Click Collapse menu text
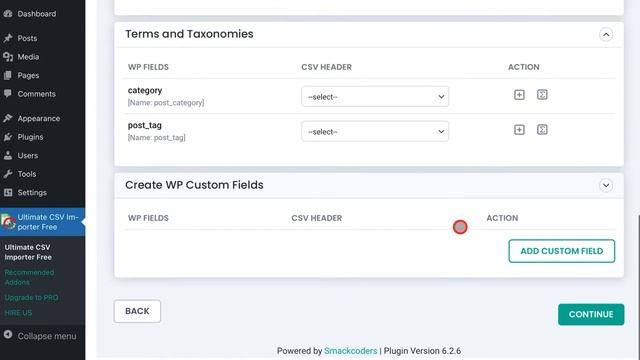 [x=47, y=336]
